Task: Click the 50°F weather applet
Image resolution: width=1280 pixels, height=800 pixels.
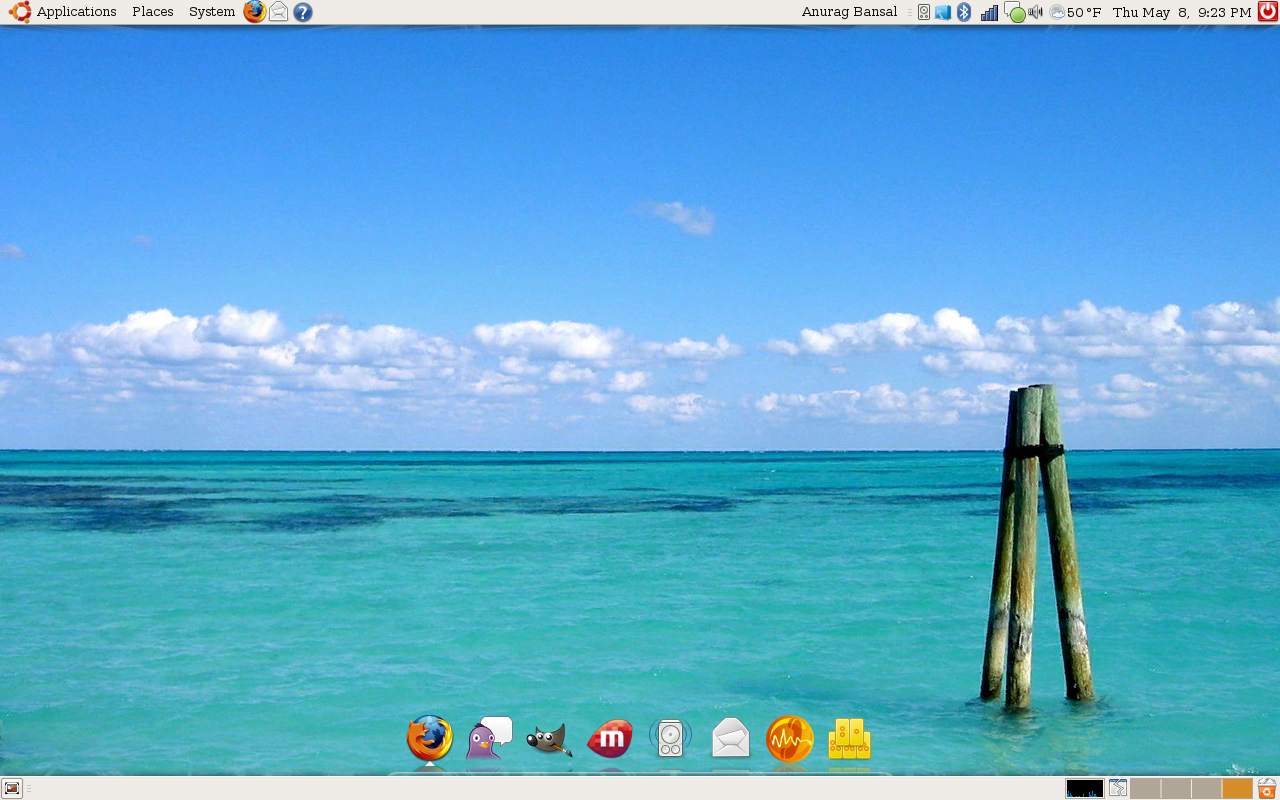Action: (x=1075, y=12)
